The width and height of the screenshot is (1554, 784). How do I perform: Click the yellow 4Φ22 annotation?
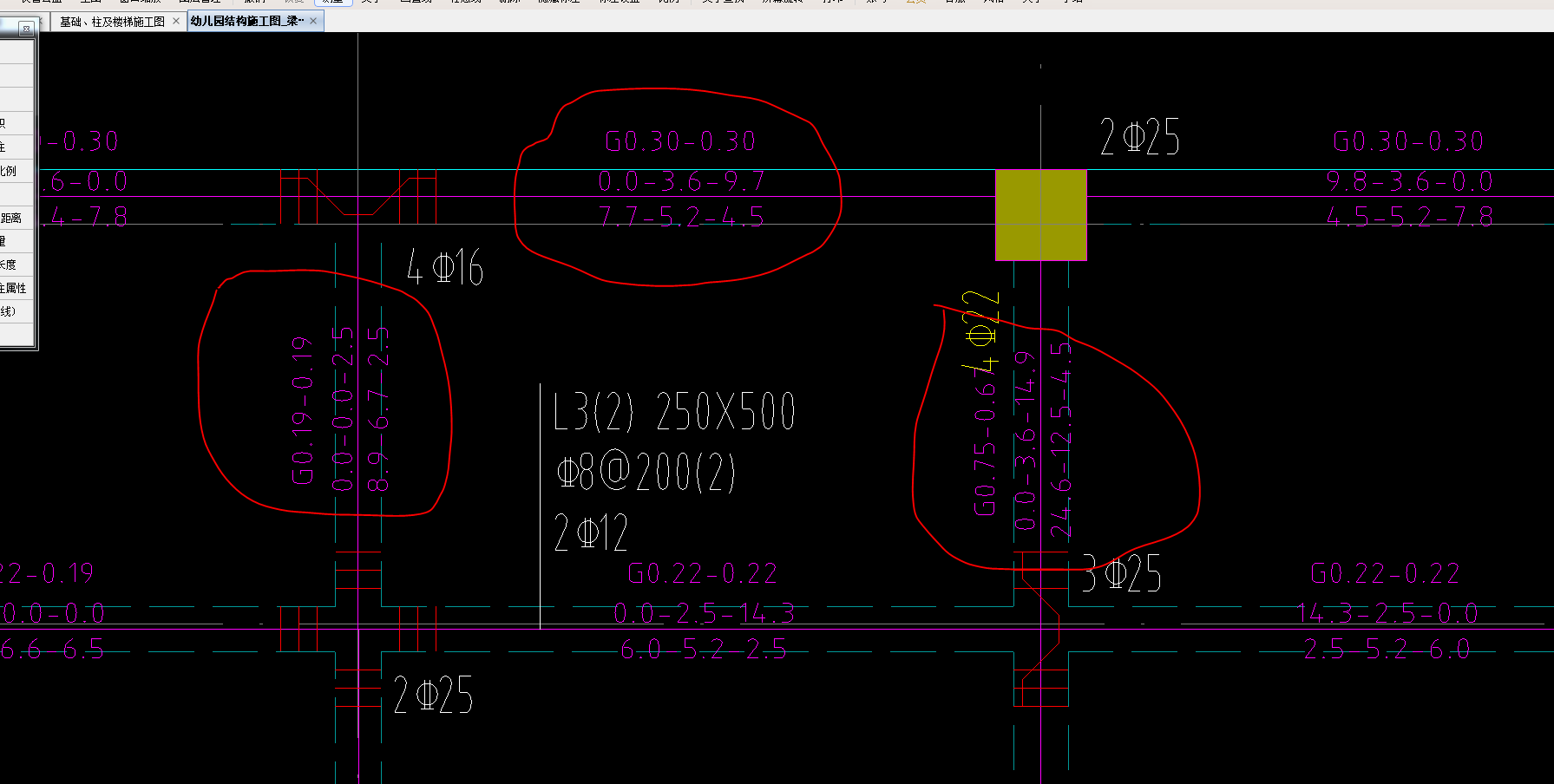click(980, 331)
